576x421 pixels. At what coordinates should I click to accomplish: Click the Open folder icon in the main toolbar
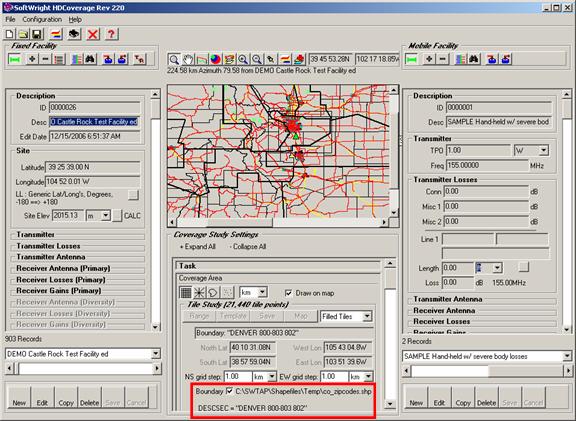click(x=23, y=34)
